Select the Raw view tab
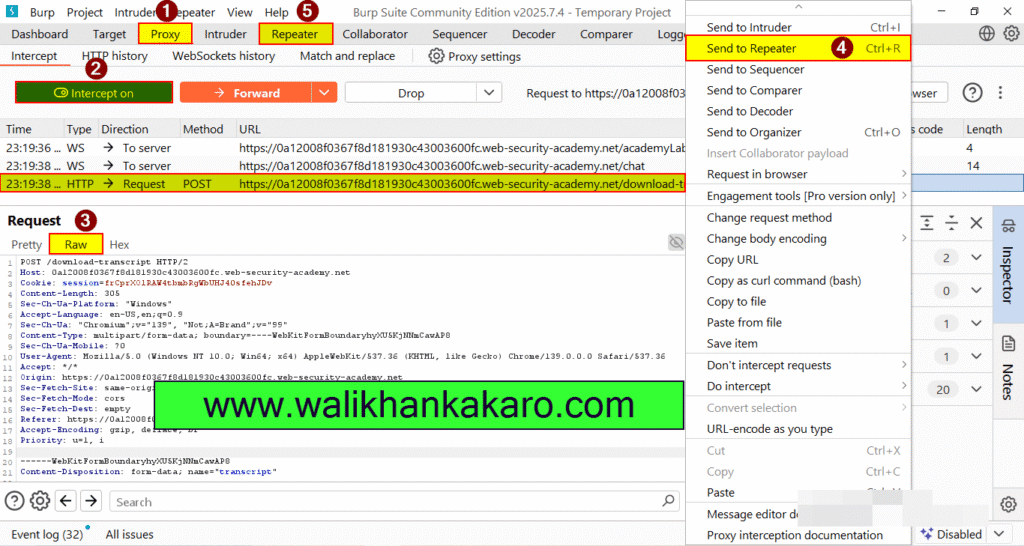The width and height of the screenshot is (1024, 546). point(76,244)
